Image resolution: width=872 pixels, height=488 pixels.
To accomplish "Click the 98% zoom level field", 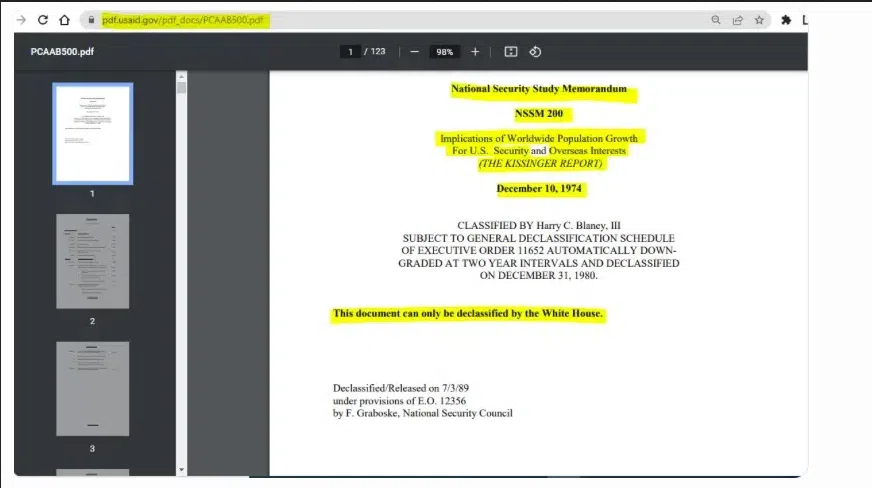I will (444, 52).
